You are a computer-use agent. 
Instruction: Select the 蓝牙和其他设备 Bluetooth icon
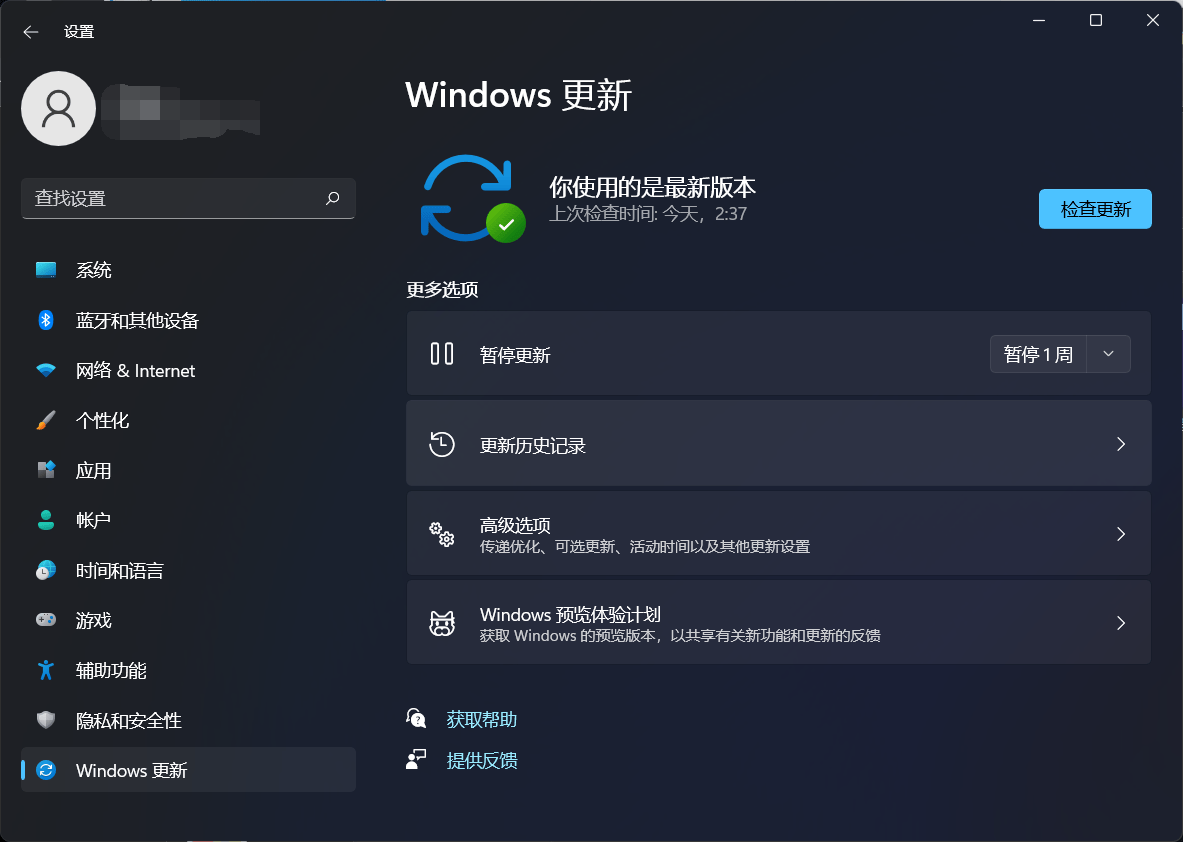pyautogui.click(x=45, y=320)
